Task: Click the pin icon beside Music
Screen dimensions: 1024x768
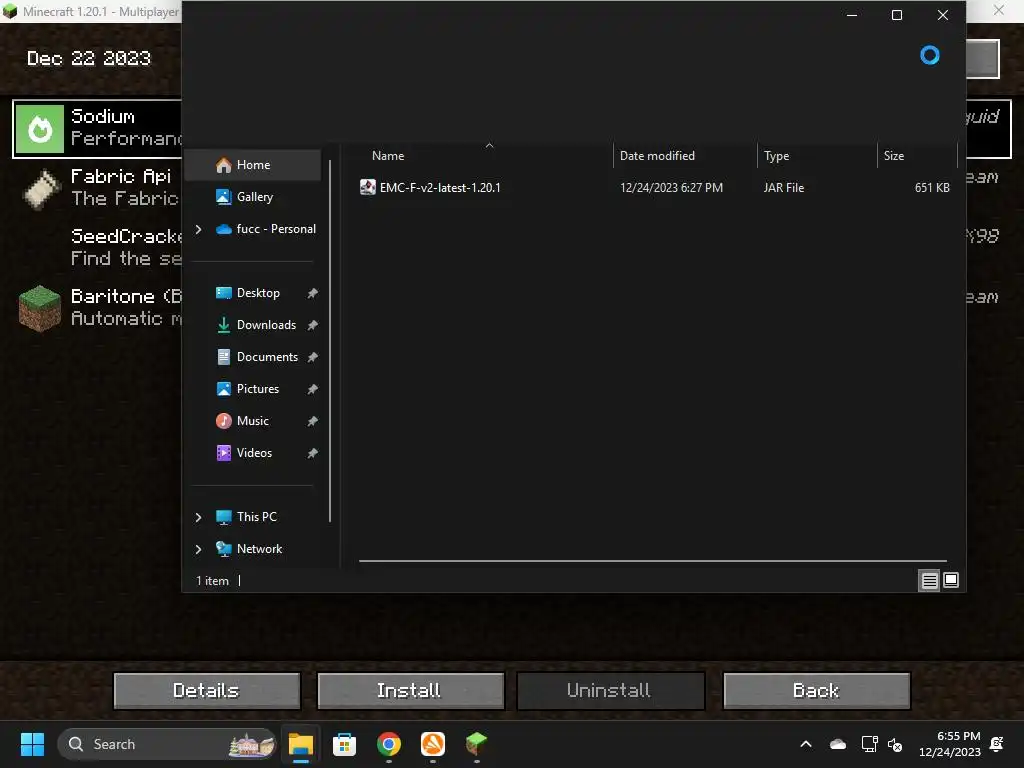Action: (x=313, y=421)
